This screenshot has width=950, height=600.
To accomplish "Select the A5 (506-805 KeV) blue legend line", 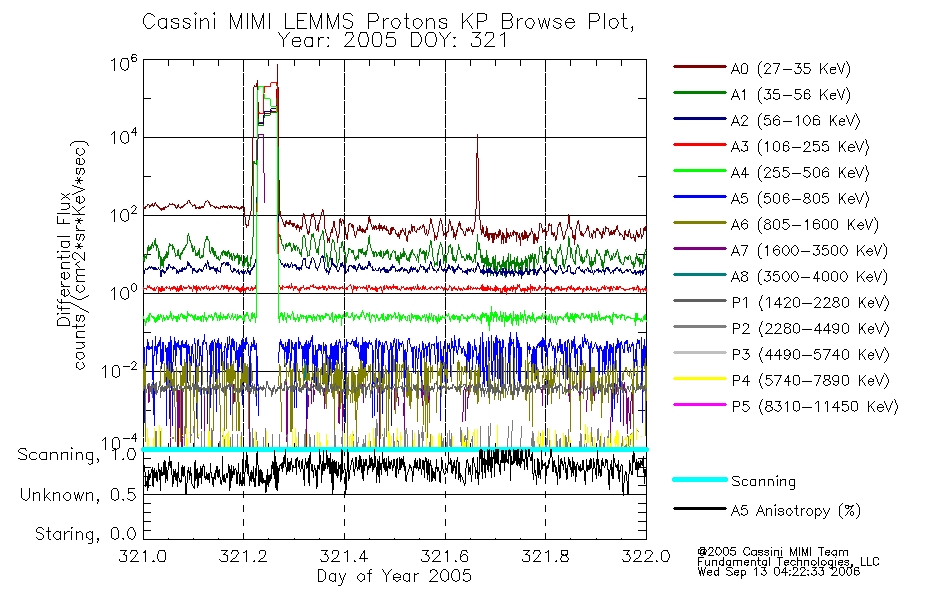I will click(700, 197).
